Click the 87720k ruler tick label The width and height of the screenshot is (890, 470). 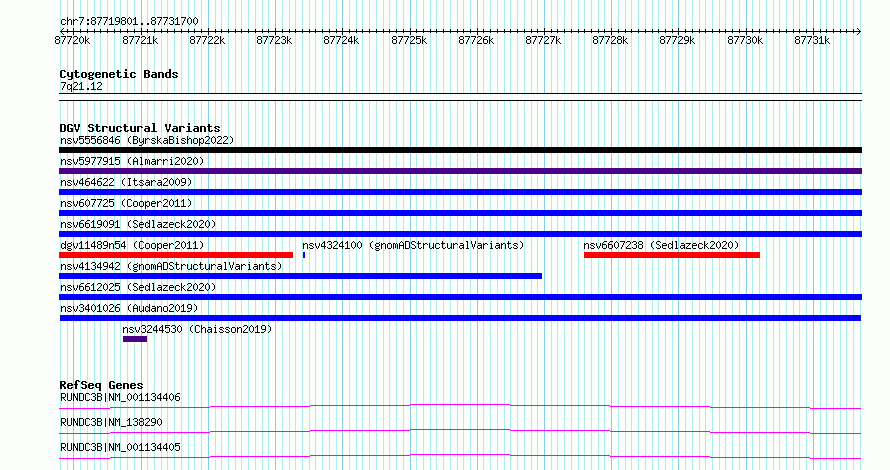(x=72, y=40)
